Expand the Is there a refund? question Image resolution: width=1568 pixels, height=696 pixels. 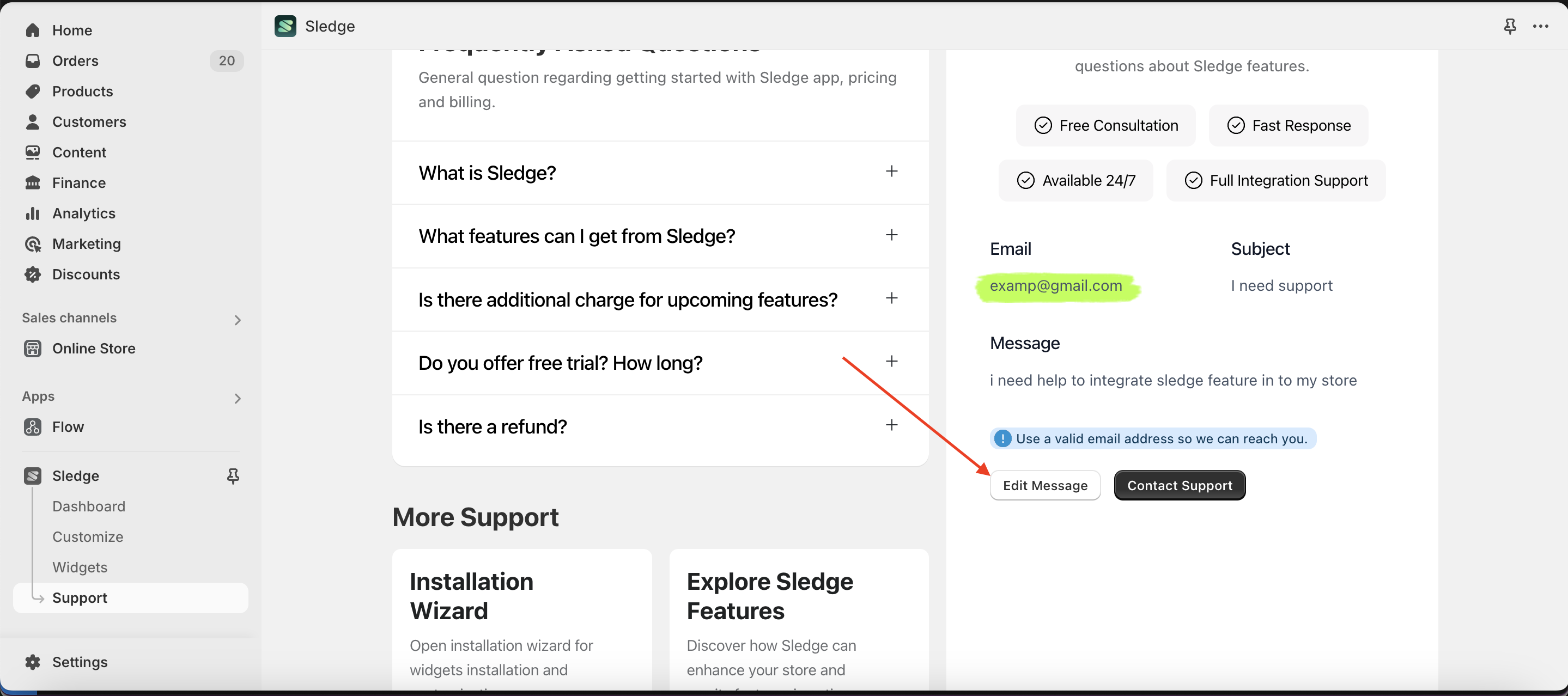(891, 425)
